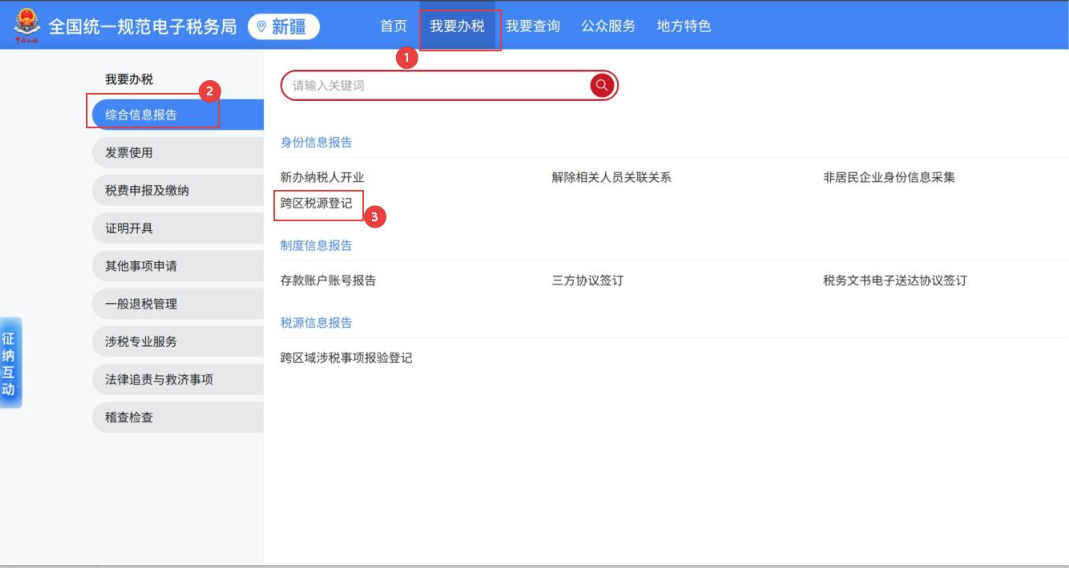The image size is (1069, 568).
Task: Open 其他事项申请 in the sidebar
Action: [177, 266]
